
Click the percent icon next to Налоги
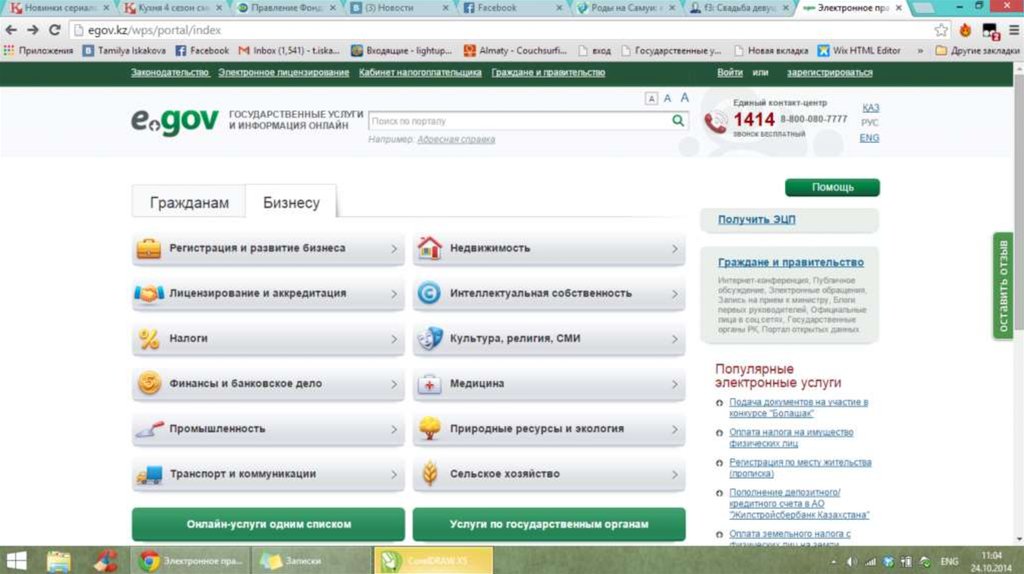click(x=149, y=339)
